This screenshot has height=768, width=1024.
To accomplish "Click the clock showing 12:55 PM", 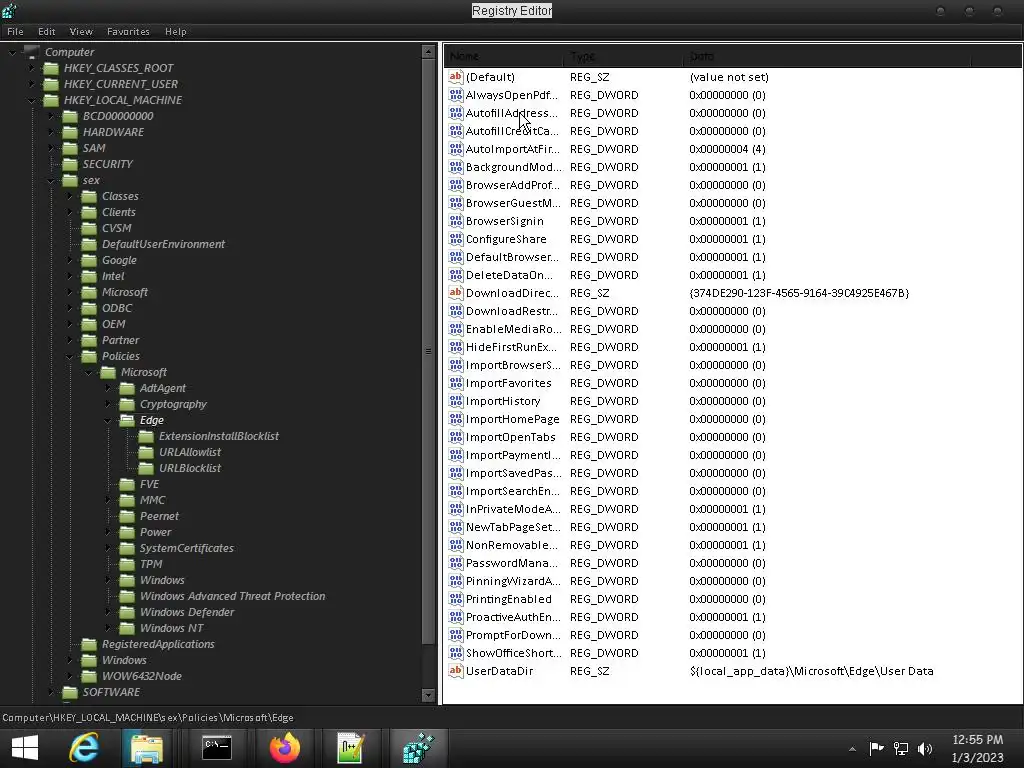I will click(977, 740).
